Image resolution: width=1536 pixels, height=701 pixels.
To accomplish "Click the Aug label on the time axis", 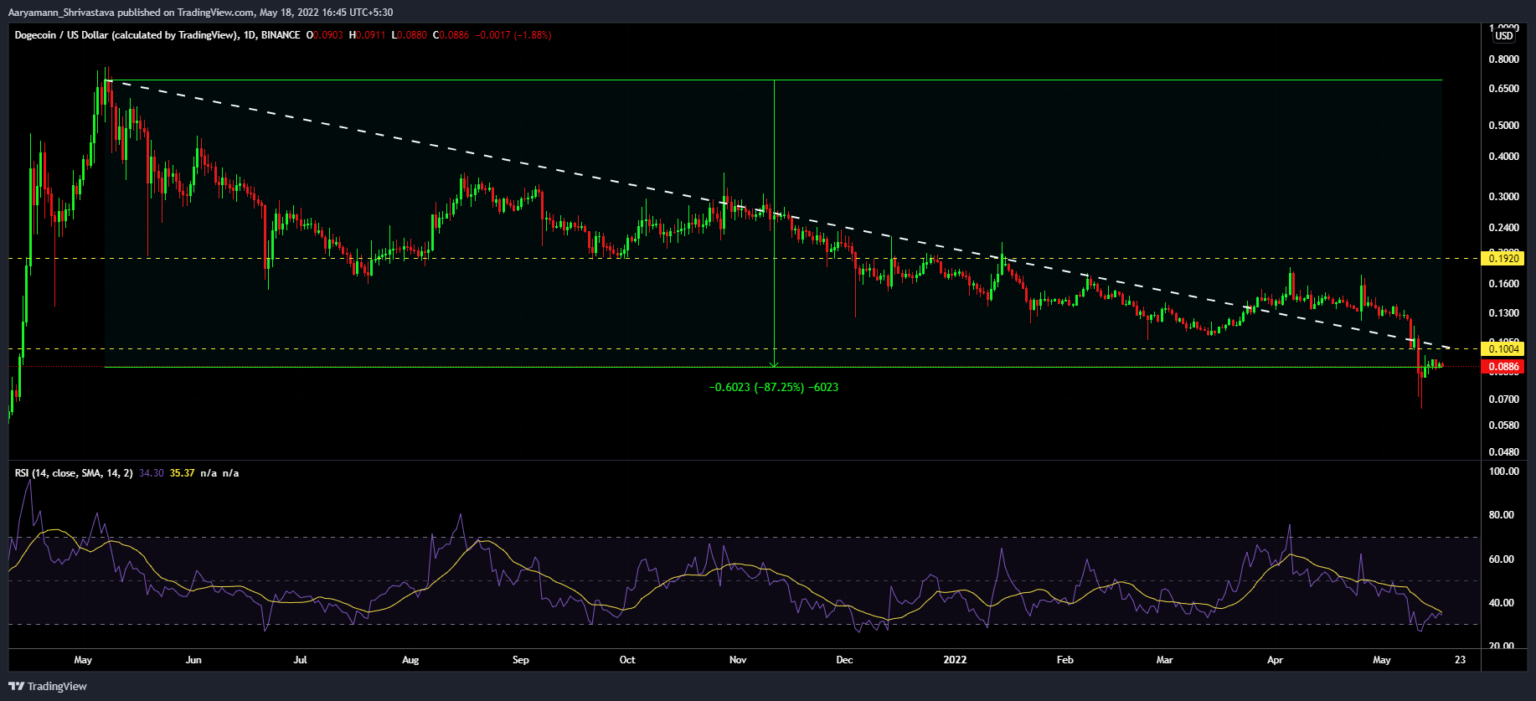I will pos(409,661).
